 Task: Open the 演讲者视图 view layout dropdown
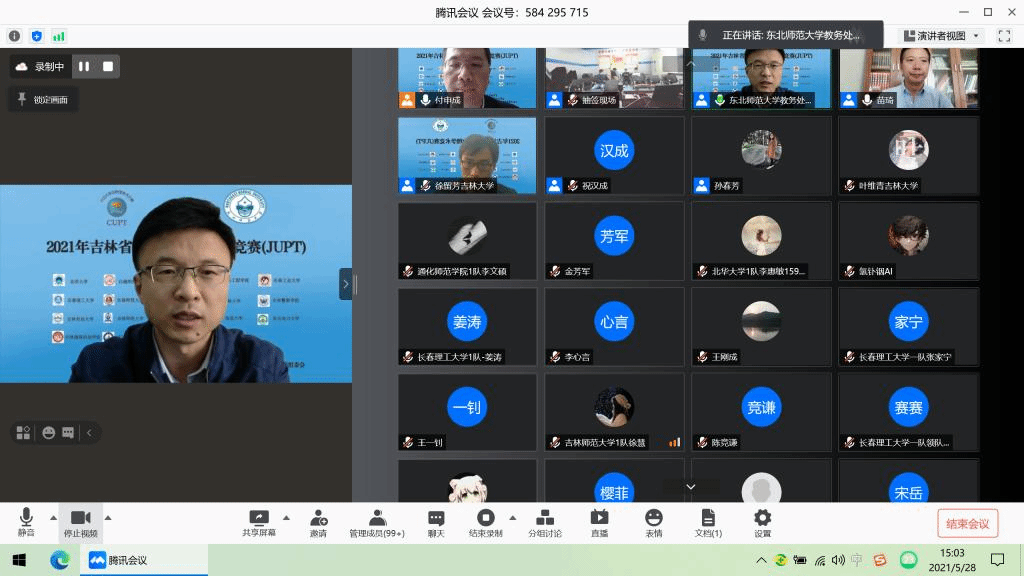[x=943, y=36]
